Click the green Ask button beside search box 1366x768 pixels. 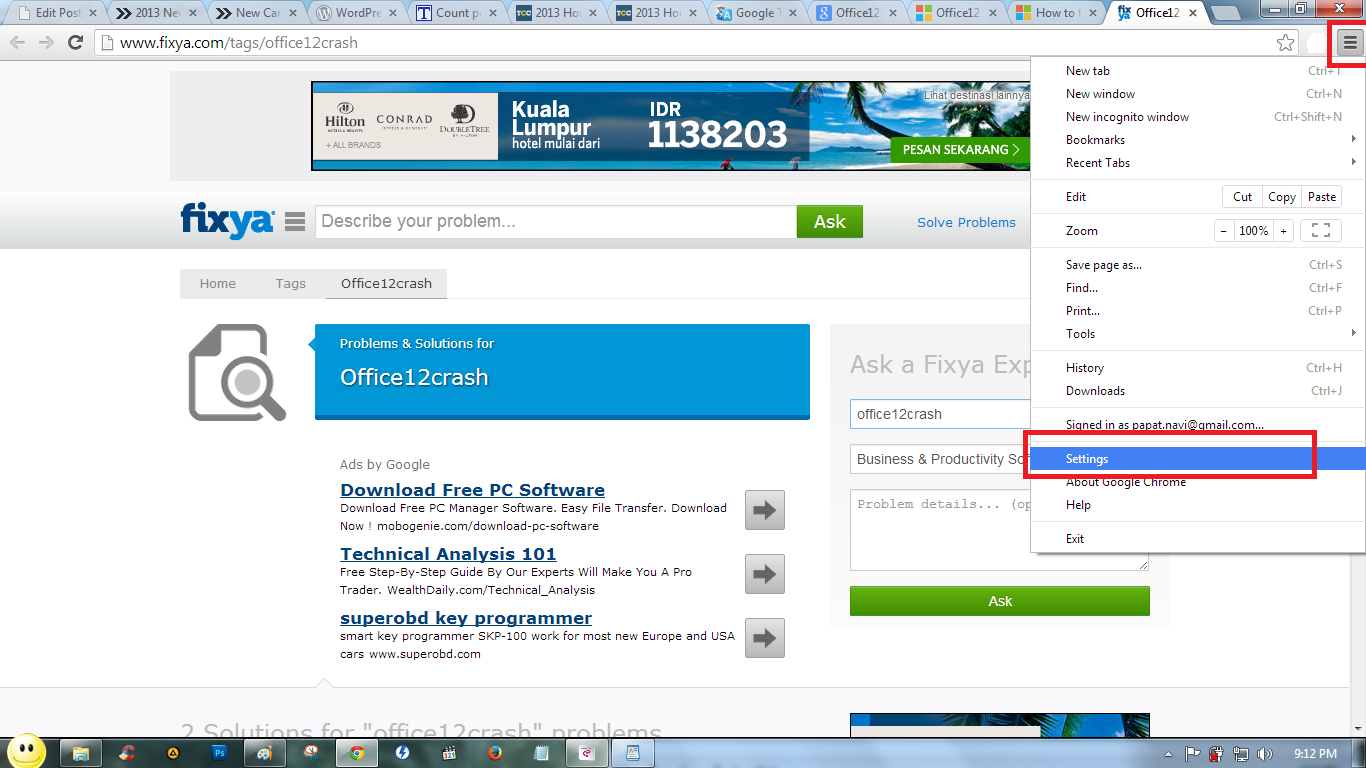829,222
